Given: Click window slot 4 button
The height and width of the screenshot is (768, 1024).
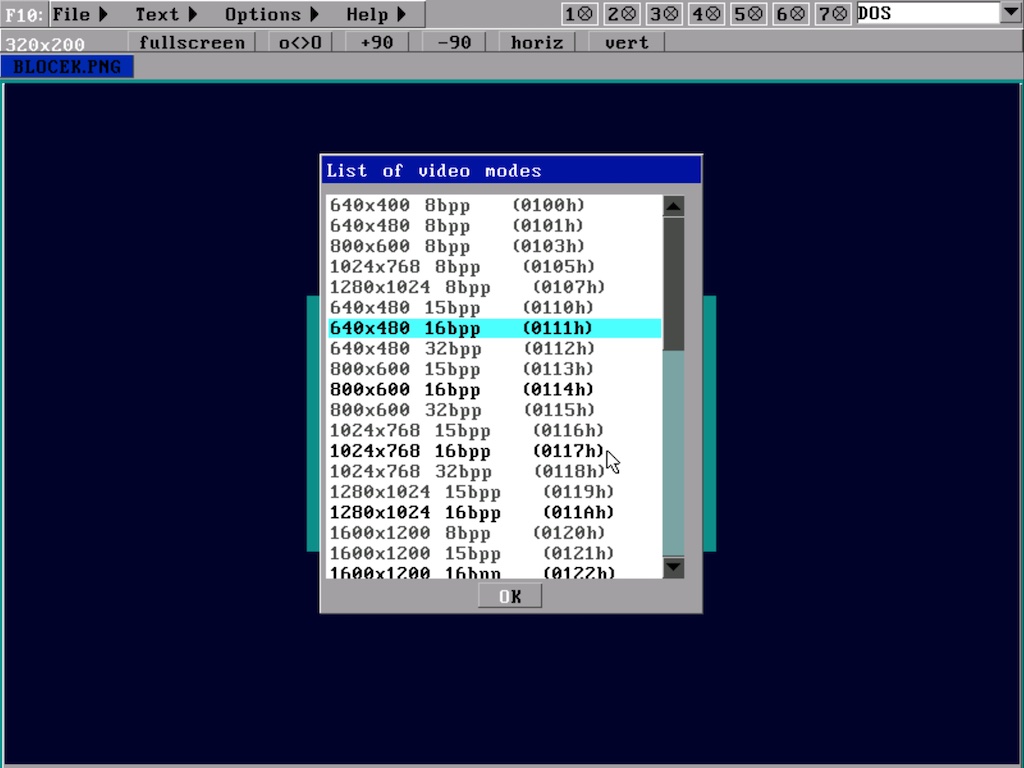Looking at the screenshot, I should (706, 14).
